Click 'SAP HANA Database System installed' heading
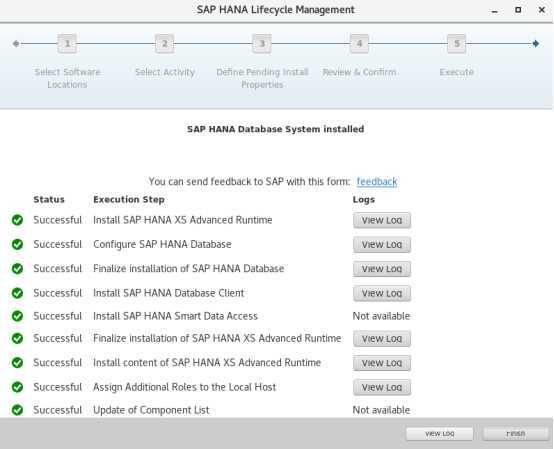Image resolution: width=554 pixels, height=449 pixels. pos(276,129)
